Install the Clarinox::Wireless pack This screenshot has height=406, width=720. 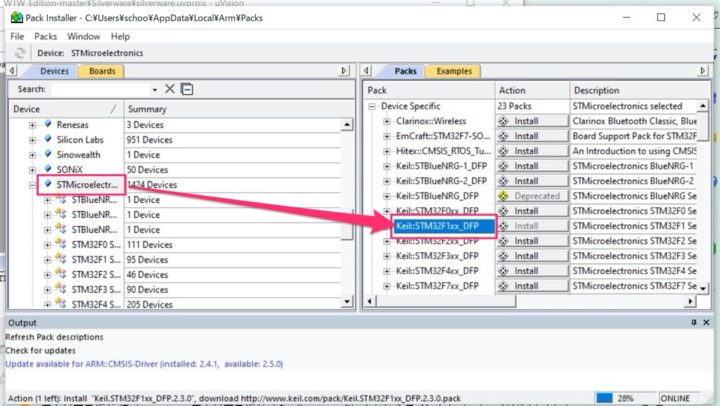click(x=532, y=121)
